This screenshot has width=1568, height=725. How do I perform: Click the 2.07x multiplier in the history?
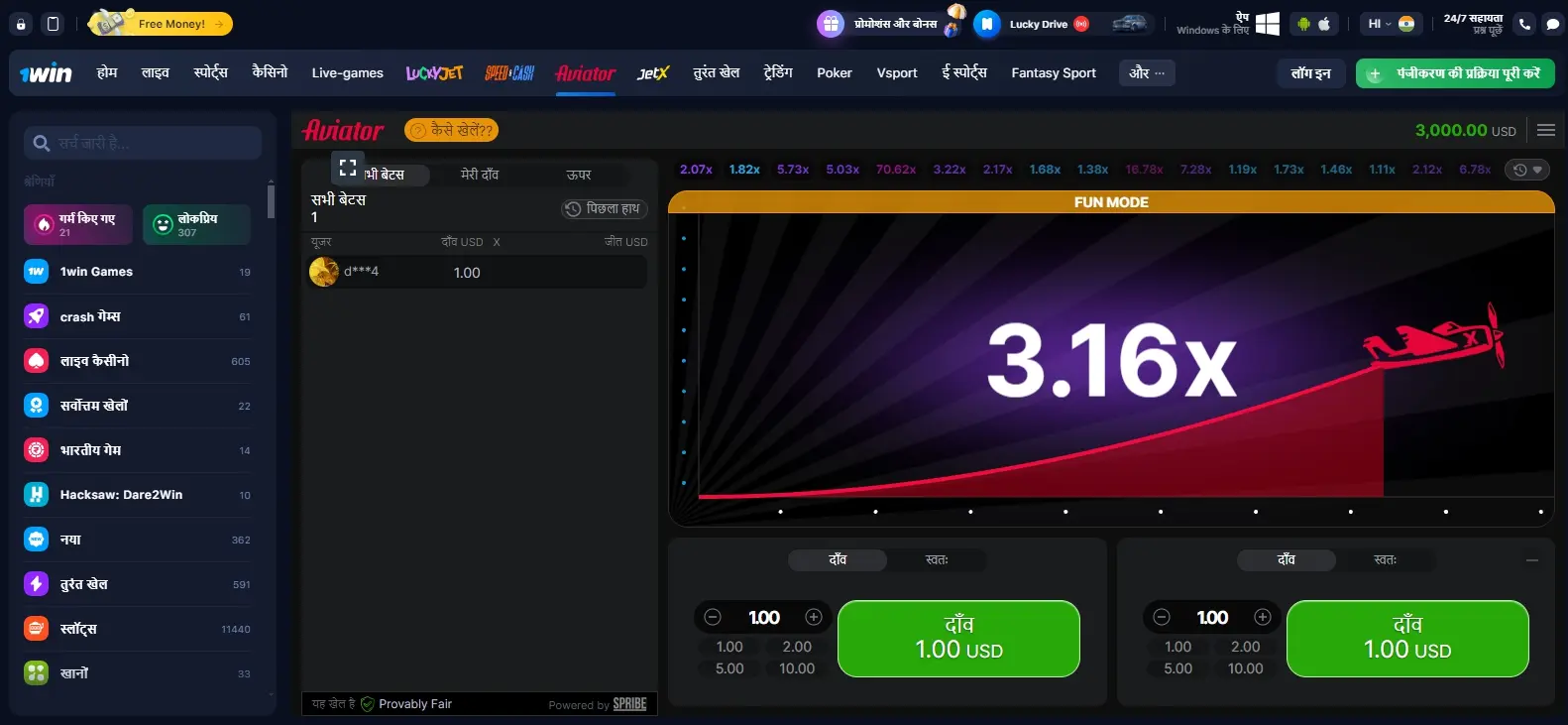pos(696,170)
